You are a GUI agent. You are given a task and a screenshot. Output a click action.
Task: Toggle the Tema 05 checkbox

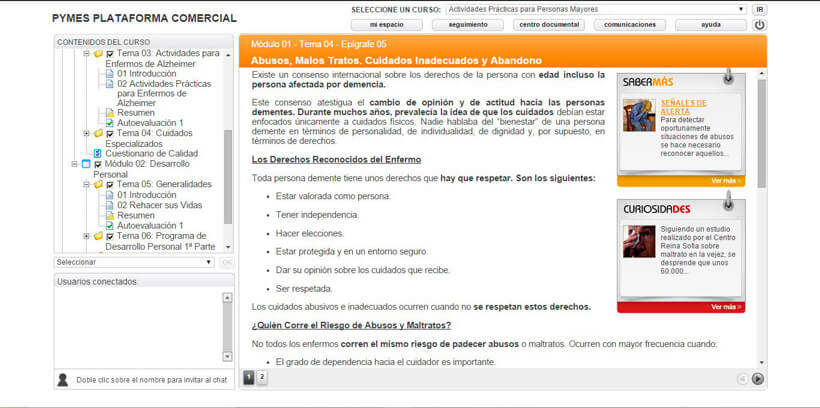[110, 185]
